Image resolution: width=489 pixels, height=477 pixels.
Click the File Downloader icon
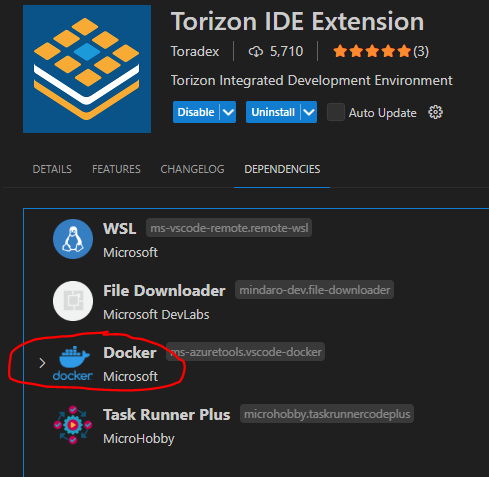[x=73, y=301]
